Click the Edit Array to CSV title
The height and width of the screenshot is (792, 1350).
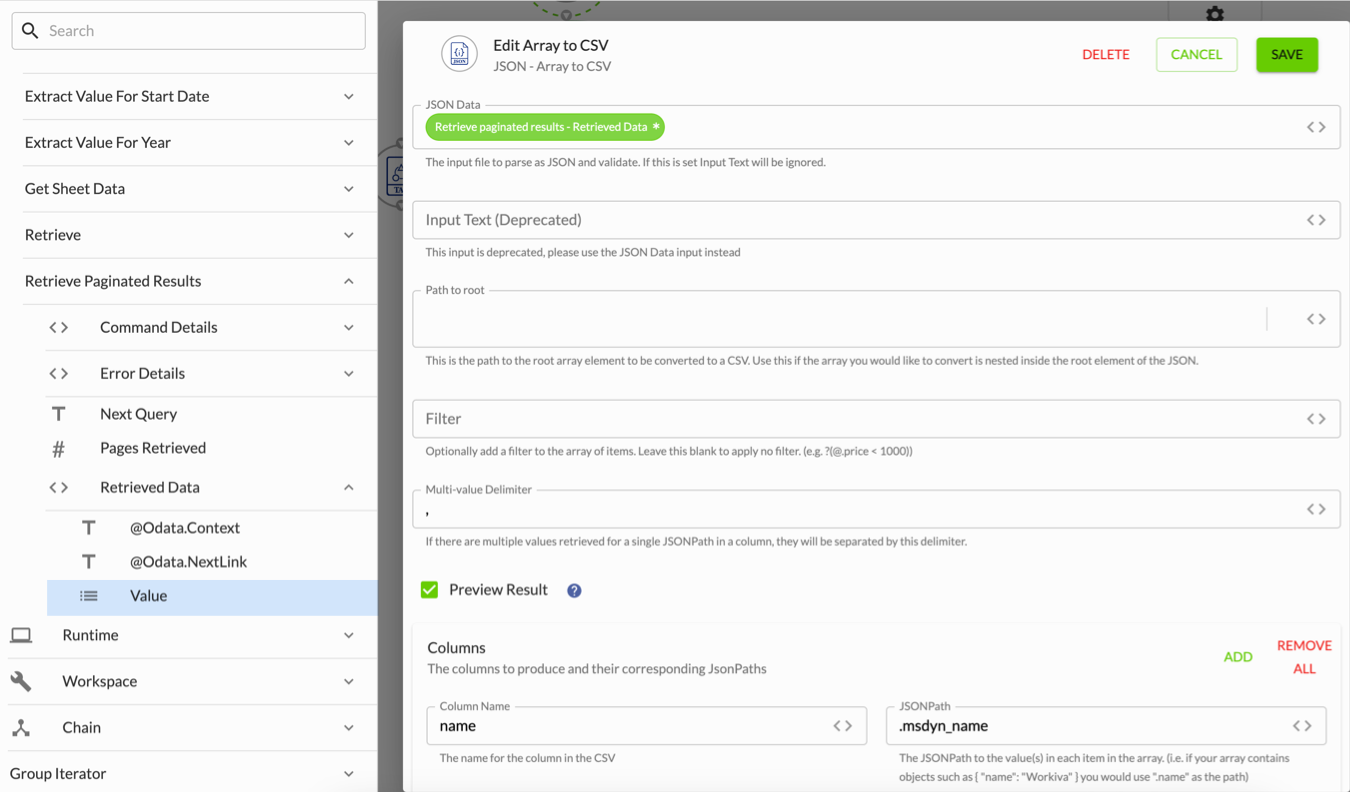[551, 45]
